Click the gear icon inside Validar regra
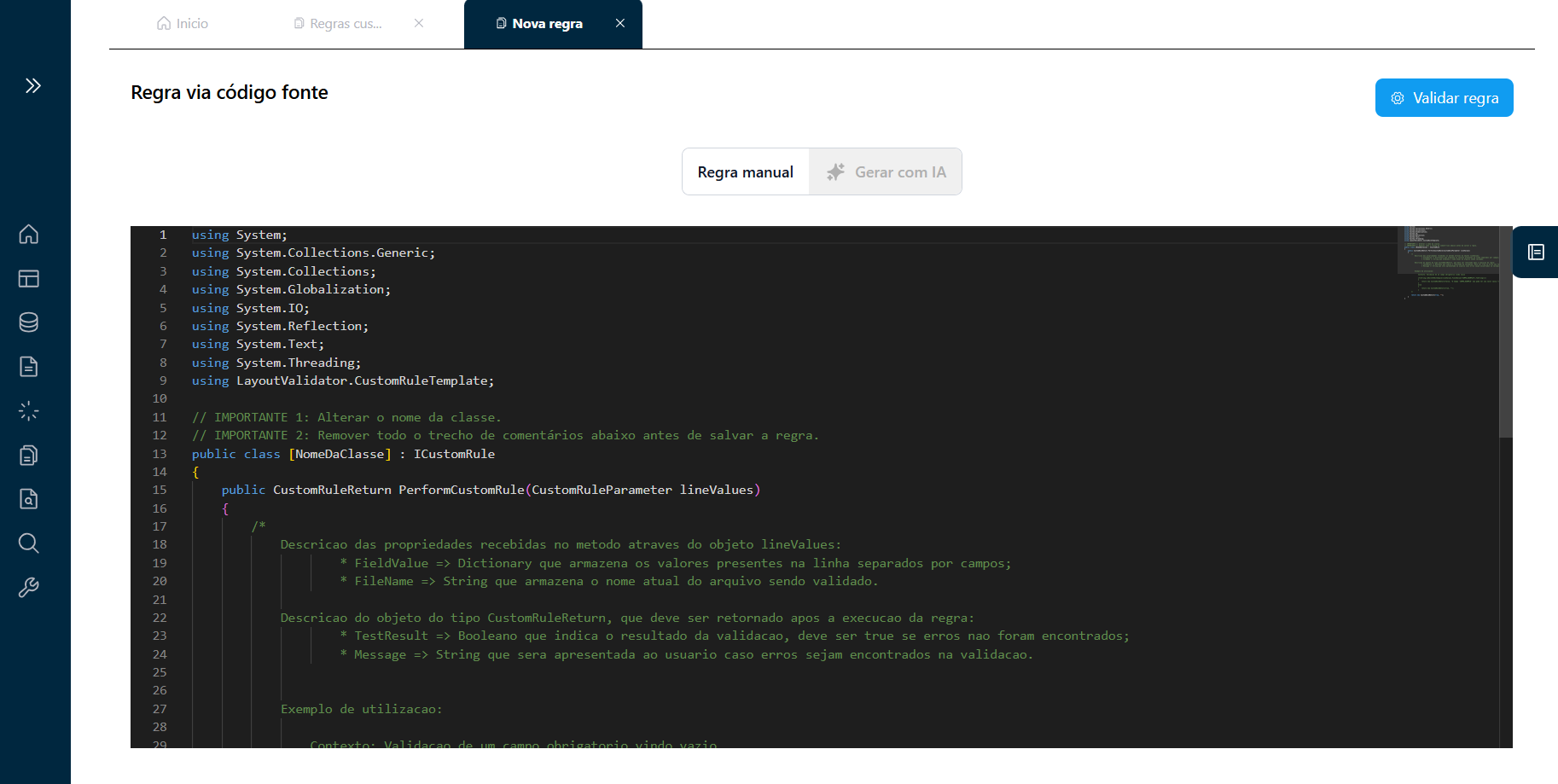The image size is (1558, 784). tap(1397, 97)
